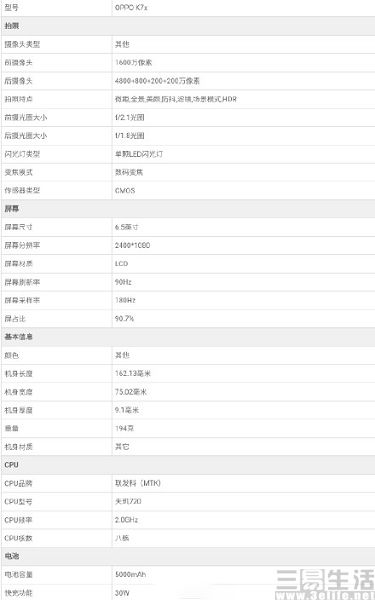
Task: Select the '屏幕材质' label
Action: coord(18,264)
